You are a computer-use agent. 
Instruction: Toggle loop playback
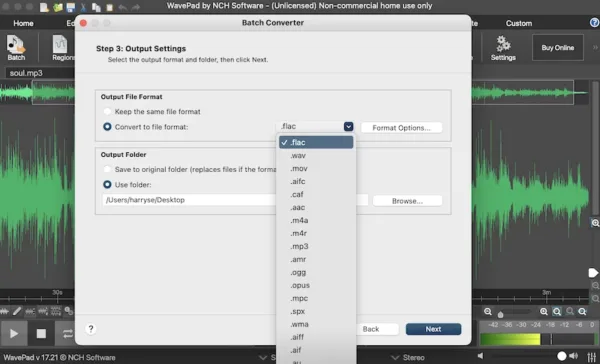(66, 334)
